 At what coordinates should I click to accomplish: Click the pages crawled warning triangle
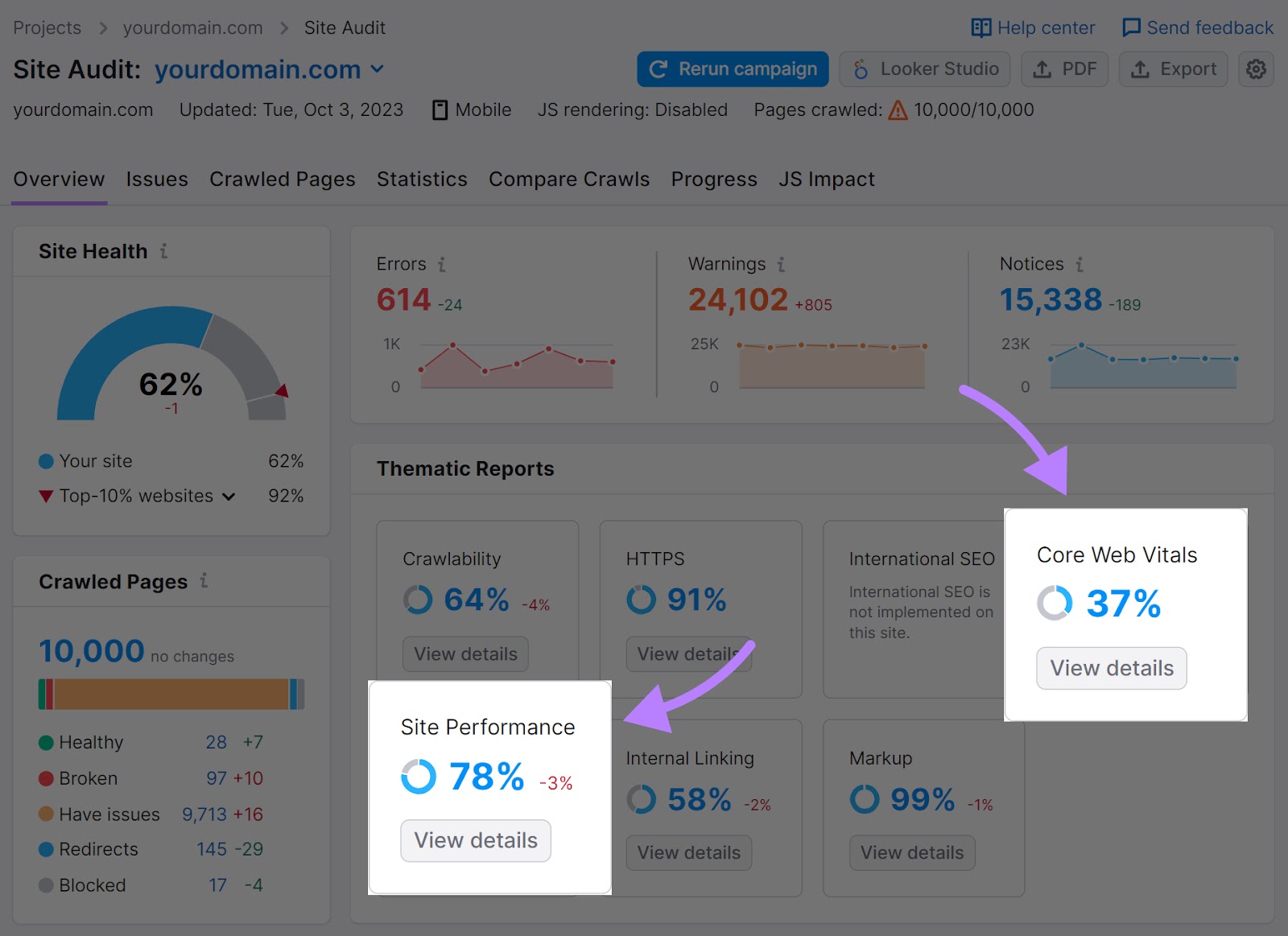click(x=898, y=110)
